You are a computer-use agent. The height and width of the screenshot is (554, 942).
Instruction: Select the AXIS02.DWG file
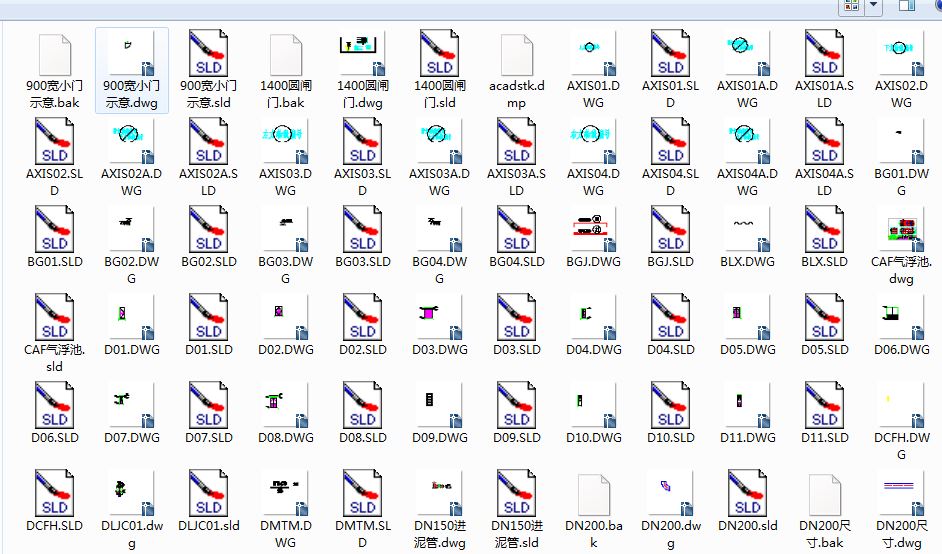point(901,55)
